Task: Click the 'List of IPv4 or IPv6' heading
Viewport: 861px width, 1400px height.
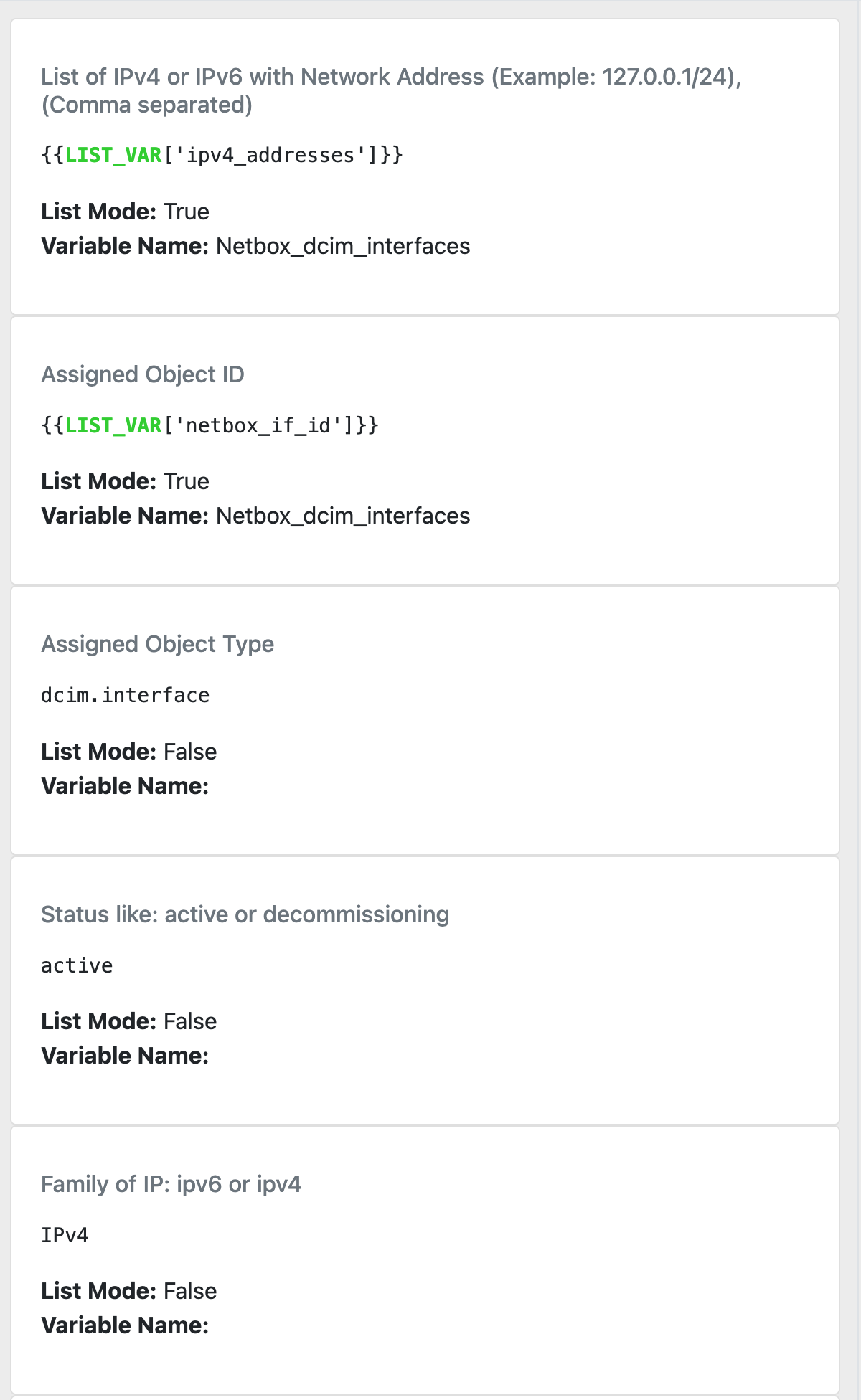Action: click(x=391, y=90)
